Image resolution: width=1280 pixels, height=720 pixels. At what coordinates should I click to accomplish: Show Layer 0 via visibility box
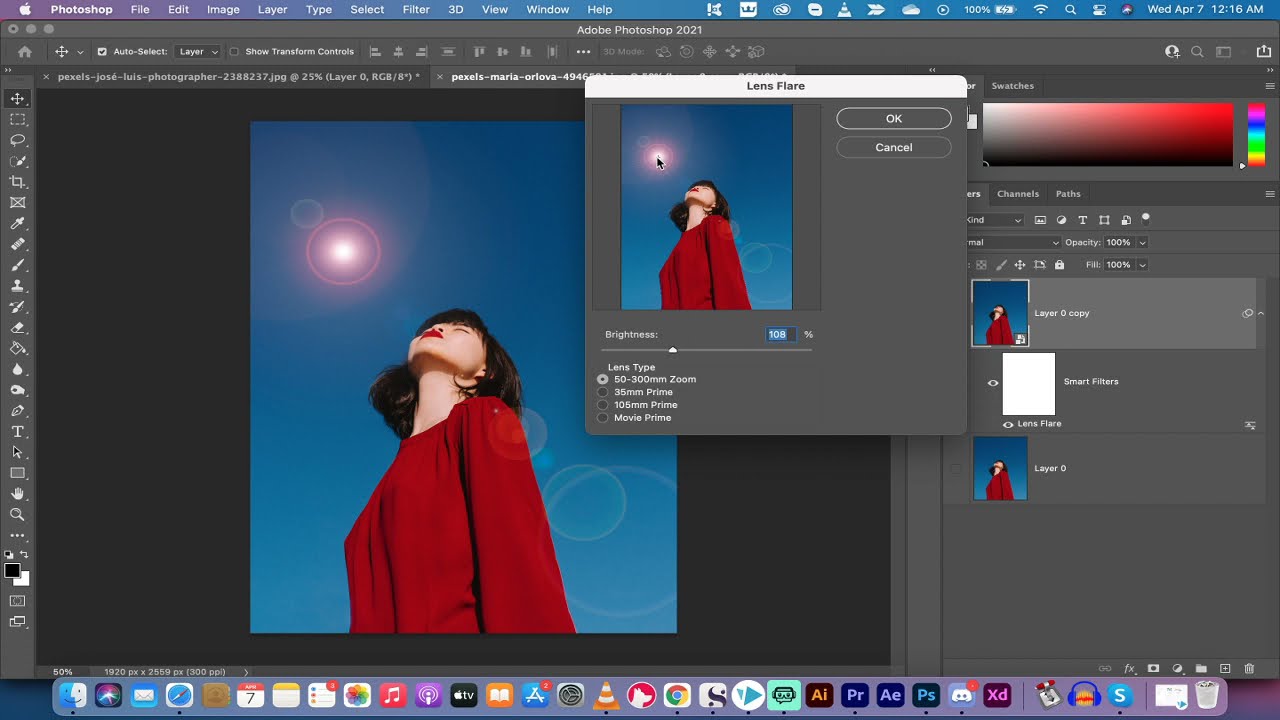[x=957, y=468]
